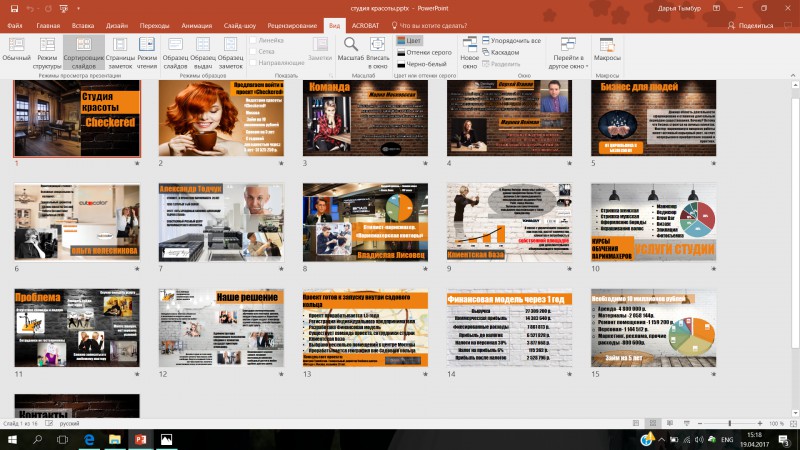
Task: Switch to Reading view (Режим чтения)
Action: 147,53
